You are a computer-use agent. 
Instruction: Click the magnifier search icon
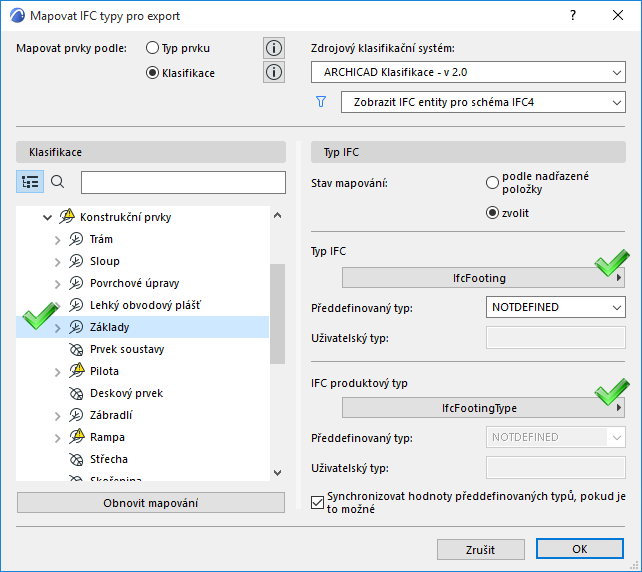[x=58, y=182]
